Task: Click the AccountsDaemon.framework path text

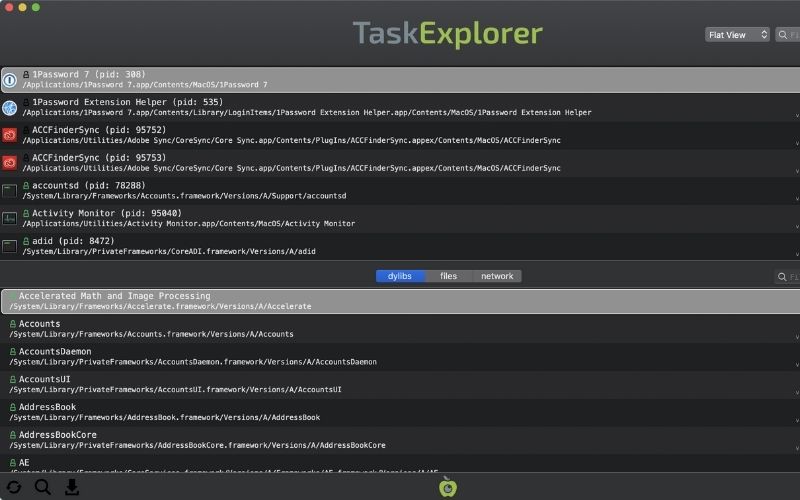Action: [x=193, y=362]
